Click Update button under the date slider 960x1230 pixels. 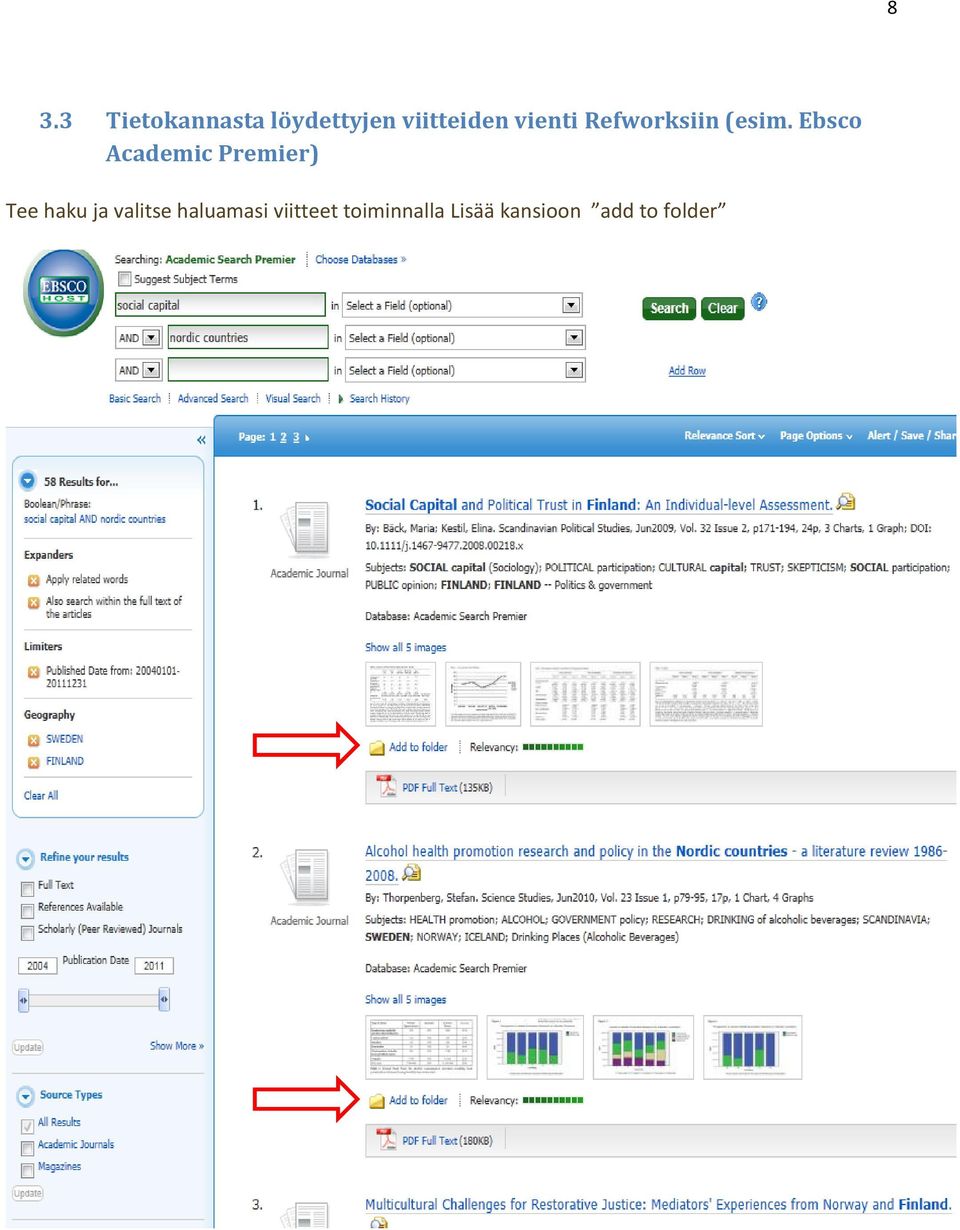point(28,1047)
